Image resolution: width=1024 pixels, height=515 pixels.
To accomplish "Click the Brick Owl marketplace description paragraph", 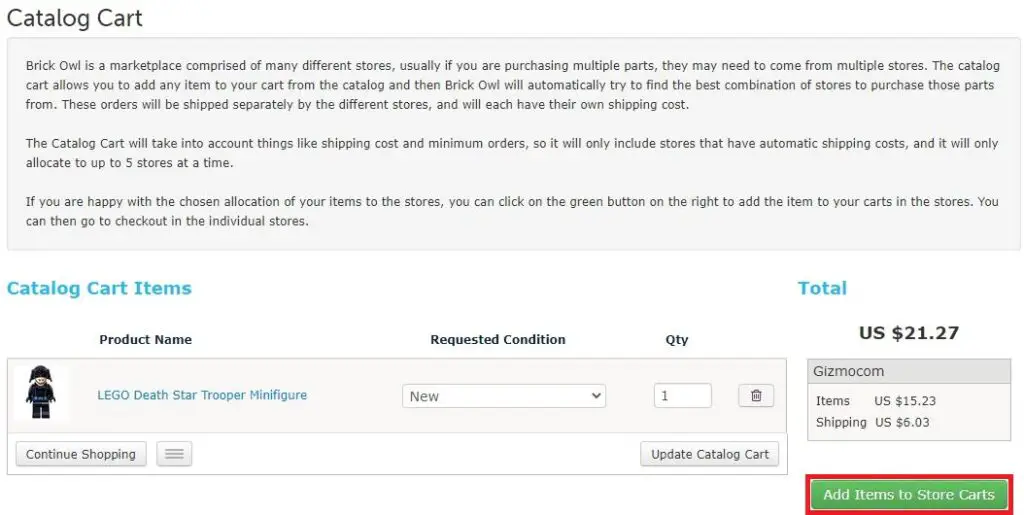I will pyautogui.click(x=513, y=85).
